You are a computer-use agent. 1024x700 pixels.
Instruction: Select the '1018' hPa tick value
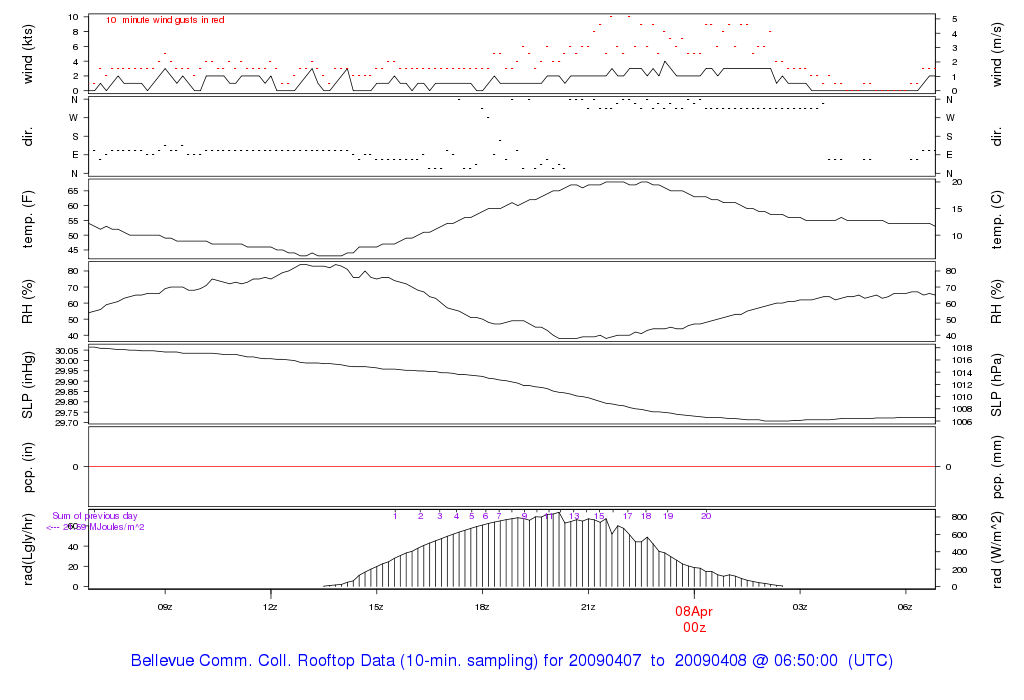[962, 348]
